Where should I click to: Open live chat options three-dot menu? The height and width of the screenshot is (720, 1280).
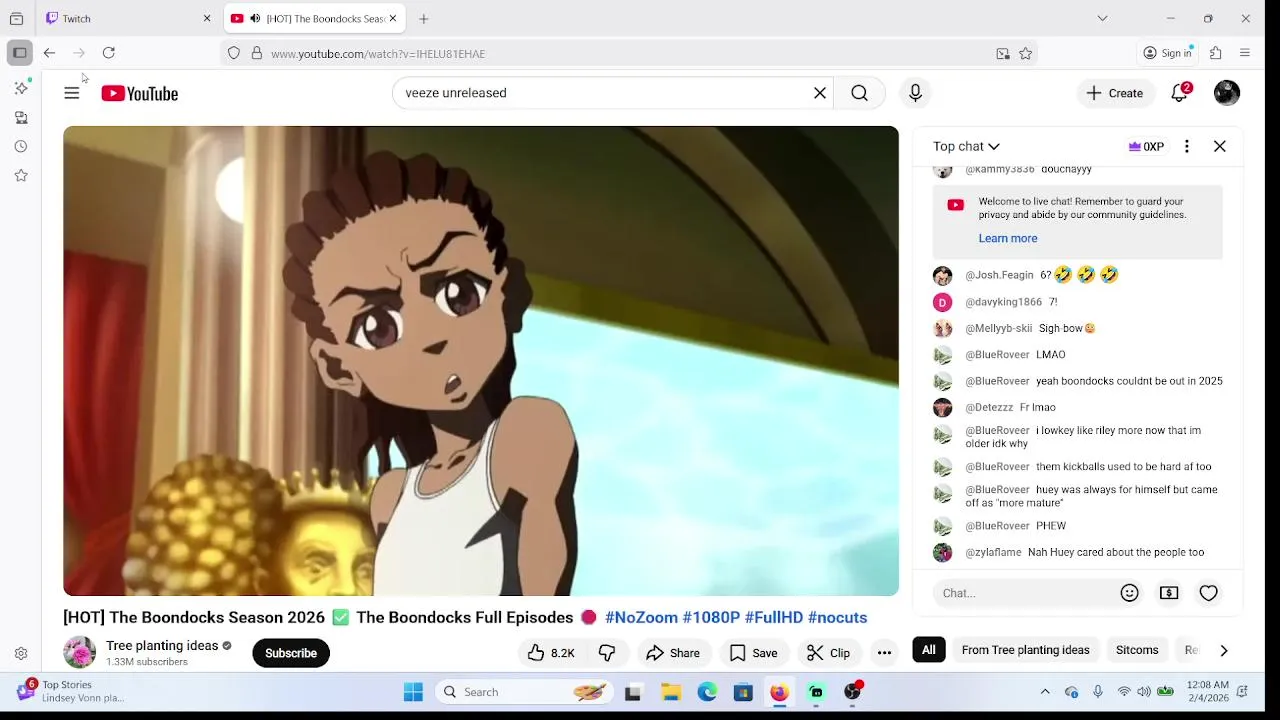1187,146
